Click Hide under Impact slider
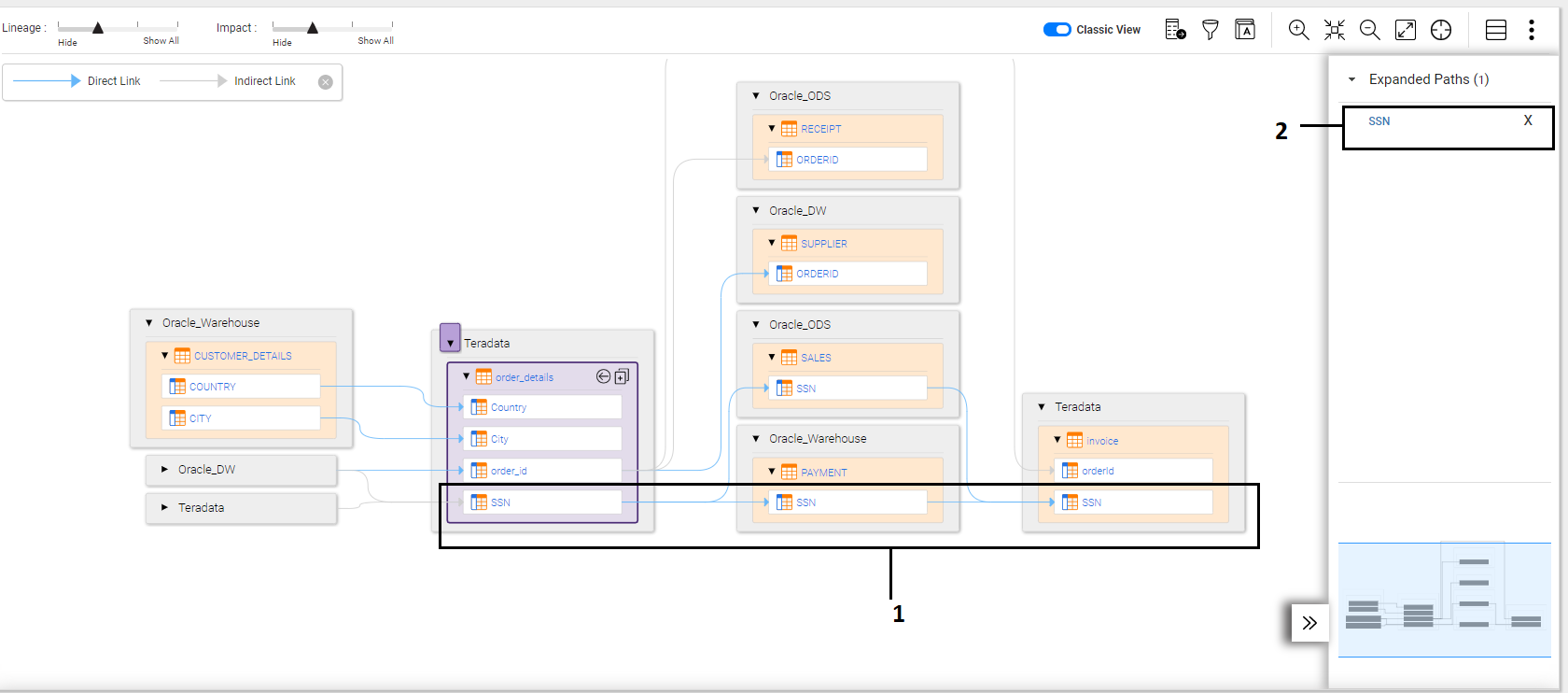The image size is (1568, 693). (x=282, y=42)
